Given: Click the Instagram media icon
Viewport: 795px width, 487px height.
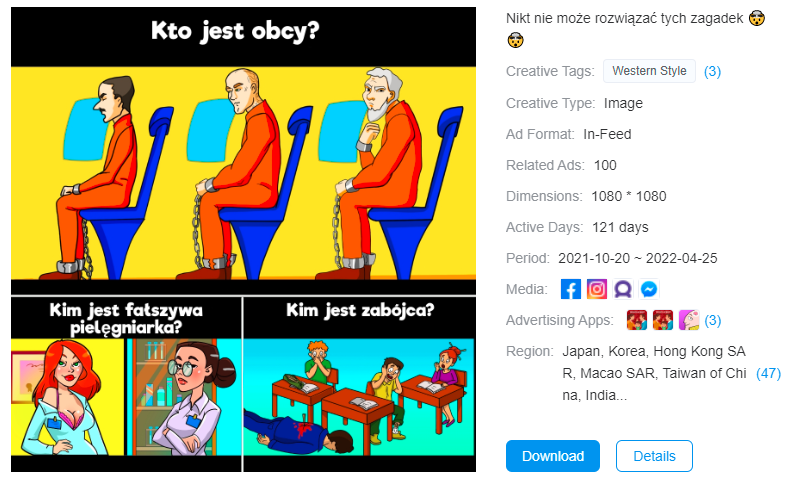Looking at the screenshot, I should point(597,289).
